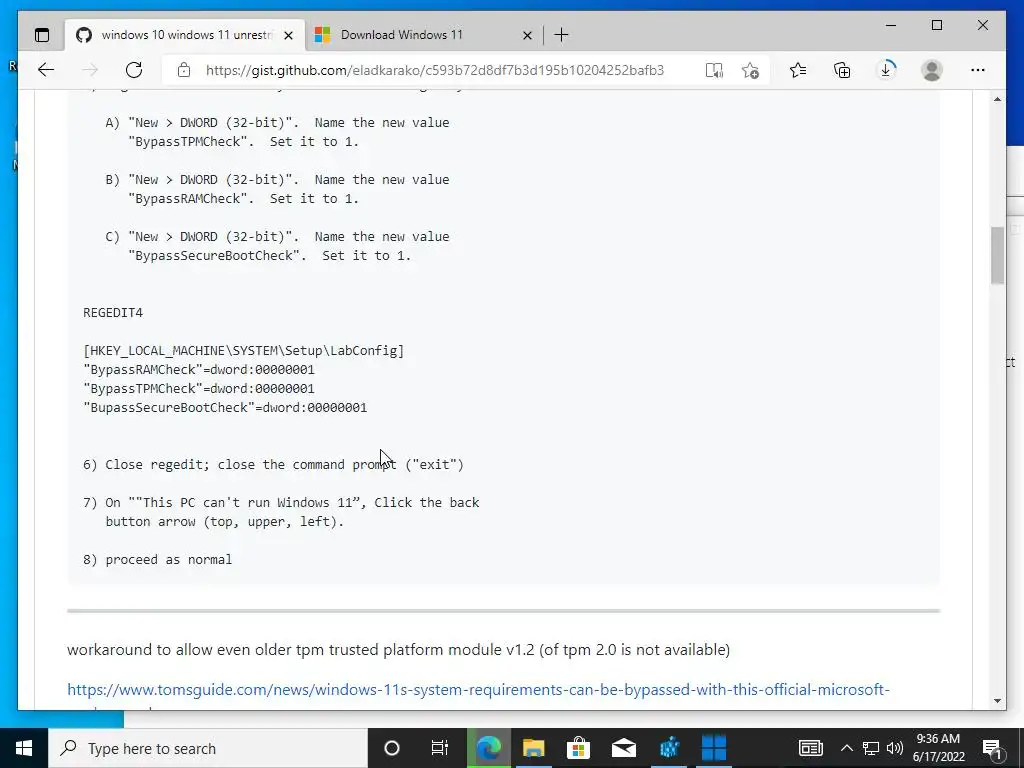Open network status tray icon
Screen dimensions: 1024x768
click(871, 748)
